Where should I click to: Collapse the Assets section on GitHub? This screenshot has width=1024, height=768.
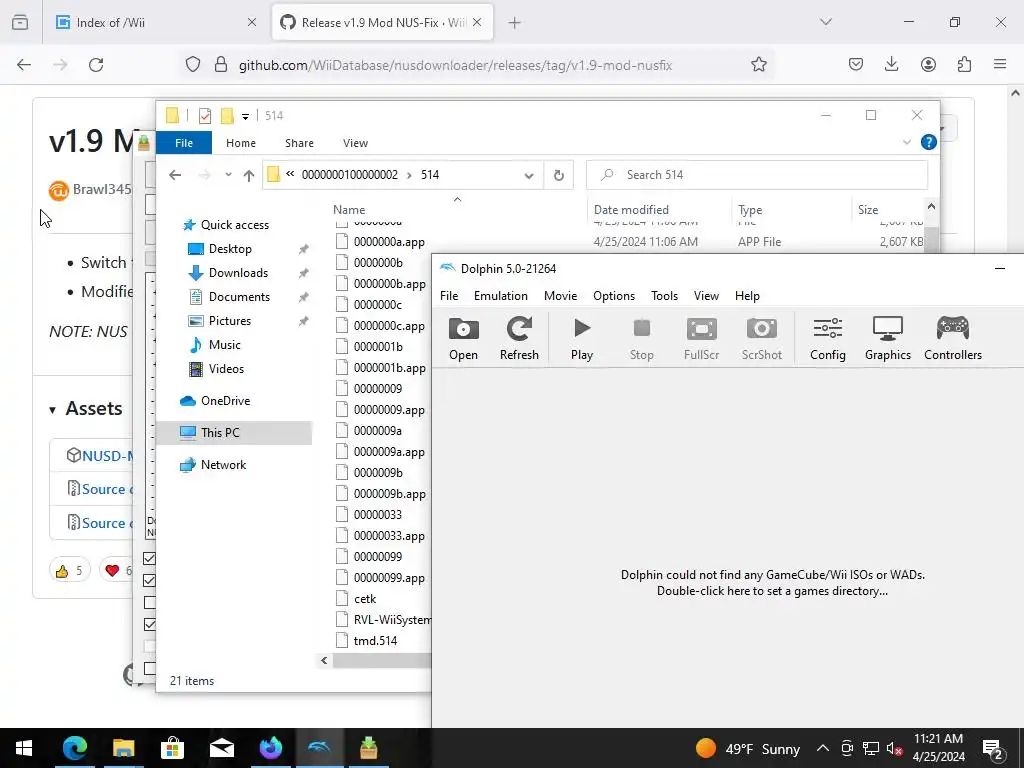86,409
